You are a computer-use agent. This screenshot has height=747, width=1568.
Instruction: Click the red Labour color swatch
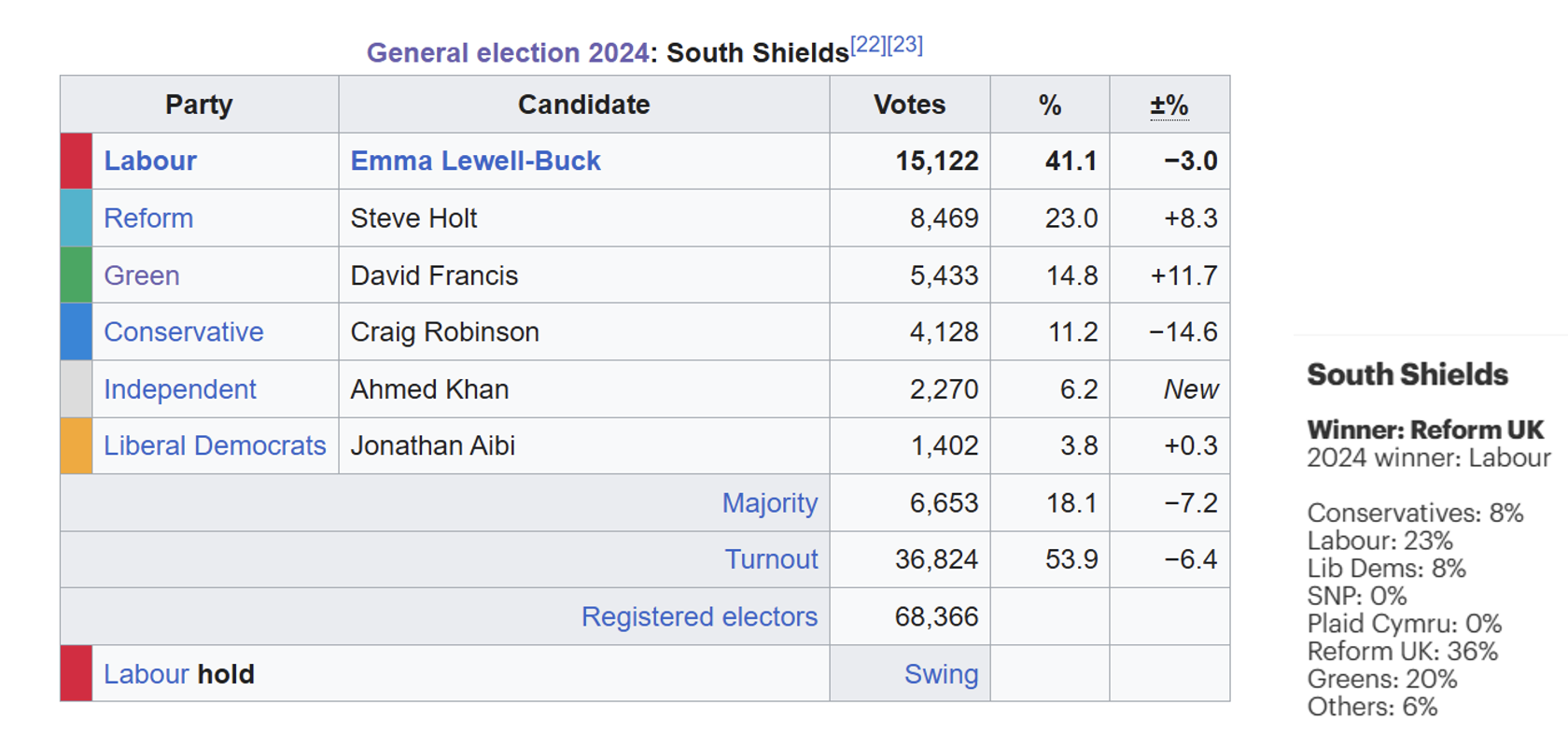pos(77,161)
